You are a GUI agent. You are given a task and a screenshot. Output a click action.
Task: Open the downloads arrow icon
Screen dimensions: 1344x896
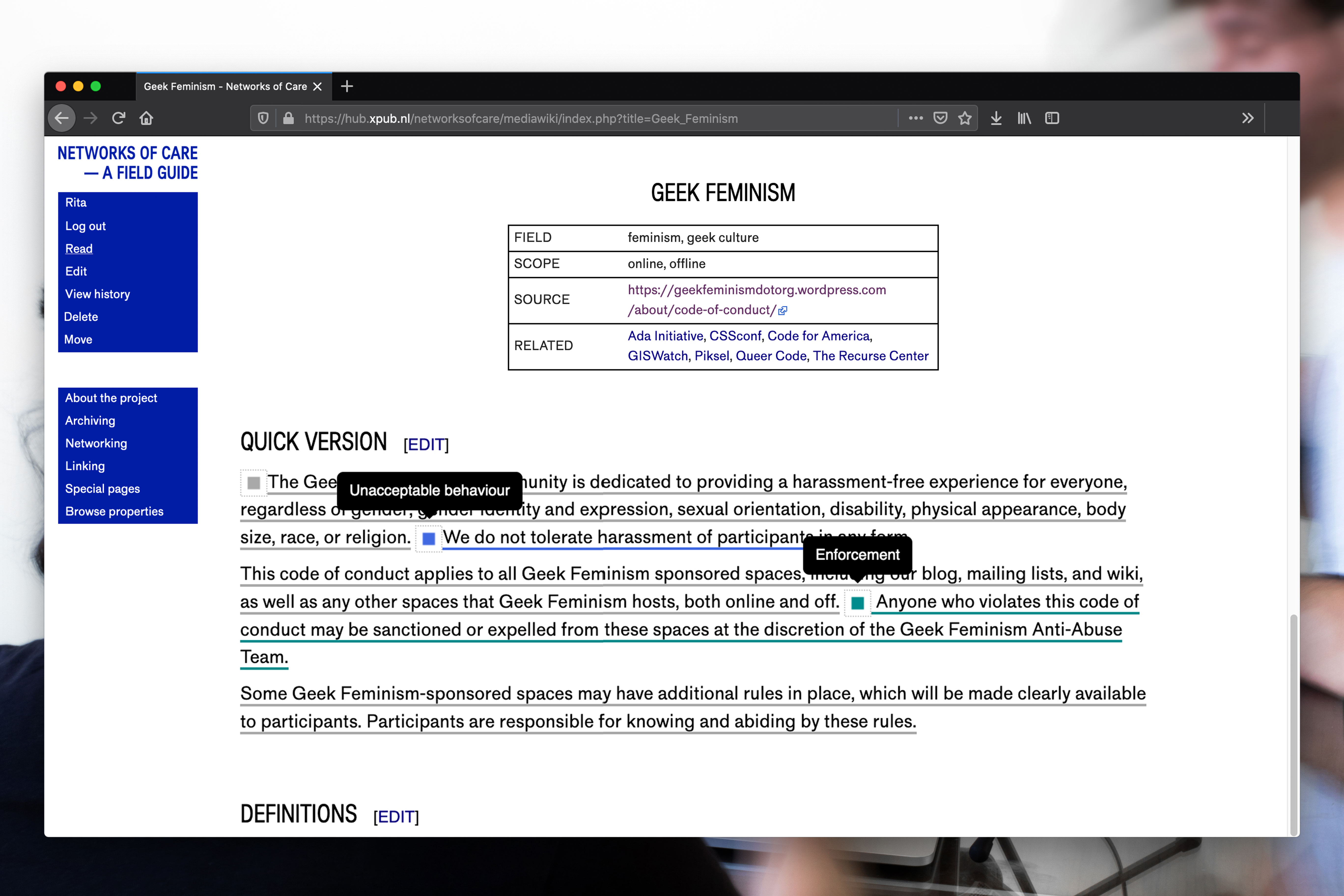[996, 118]
